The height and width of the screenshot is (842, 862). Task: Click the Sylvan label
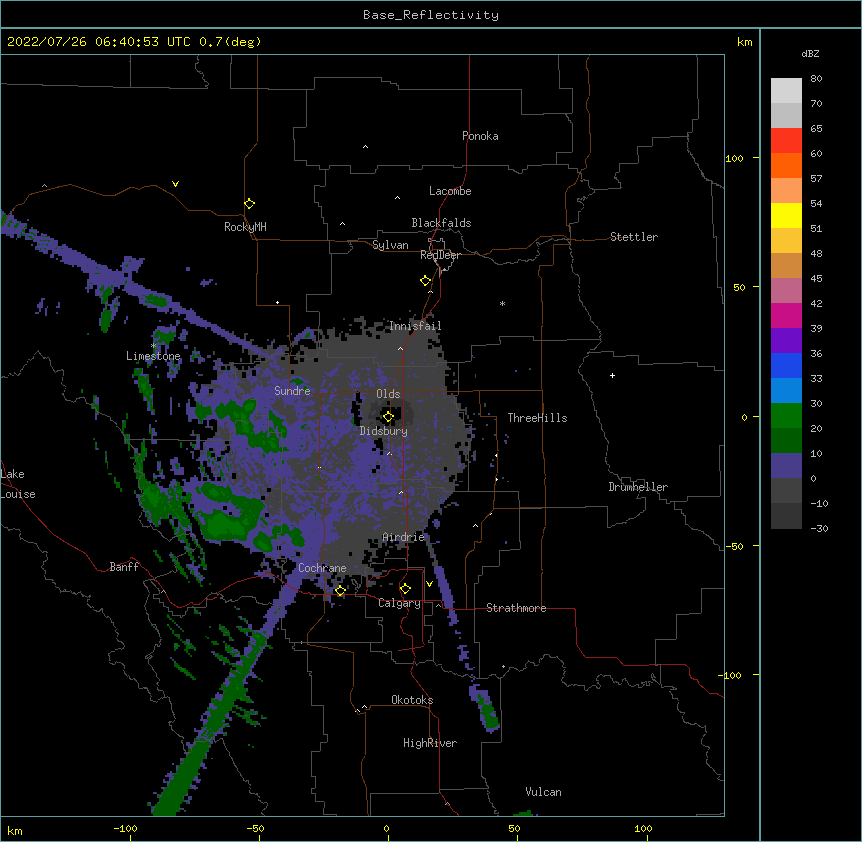click(390, 245)
